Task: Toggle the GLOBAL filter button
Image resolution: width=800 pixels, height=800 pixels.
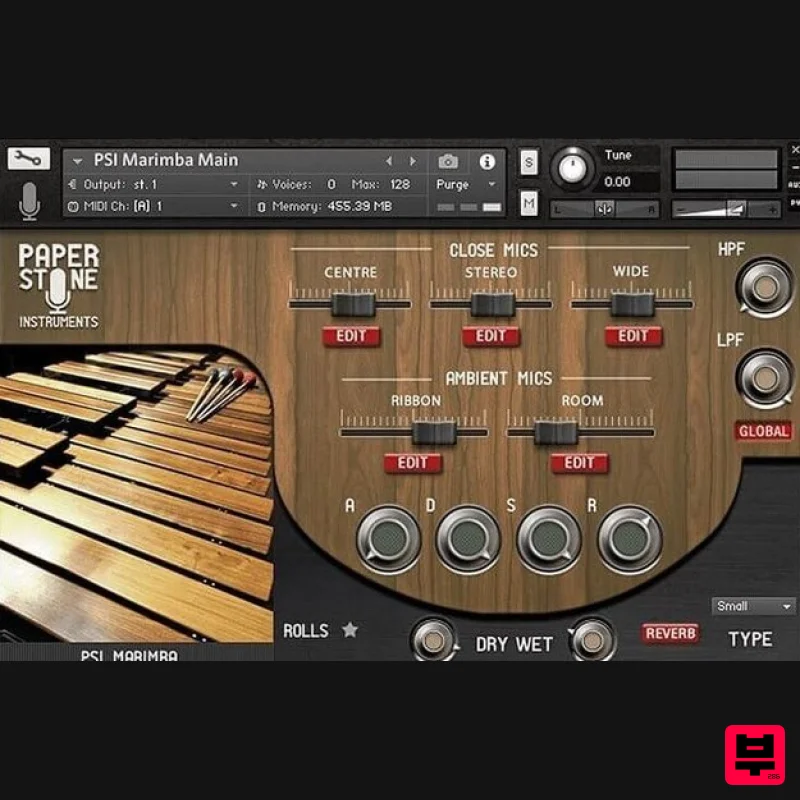Action: (764, 431)
